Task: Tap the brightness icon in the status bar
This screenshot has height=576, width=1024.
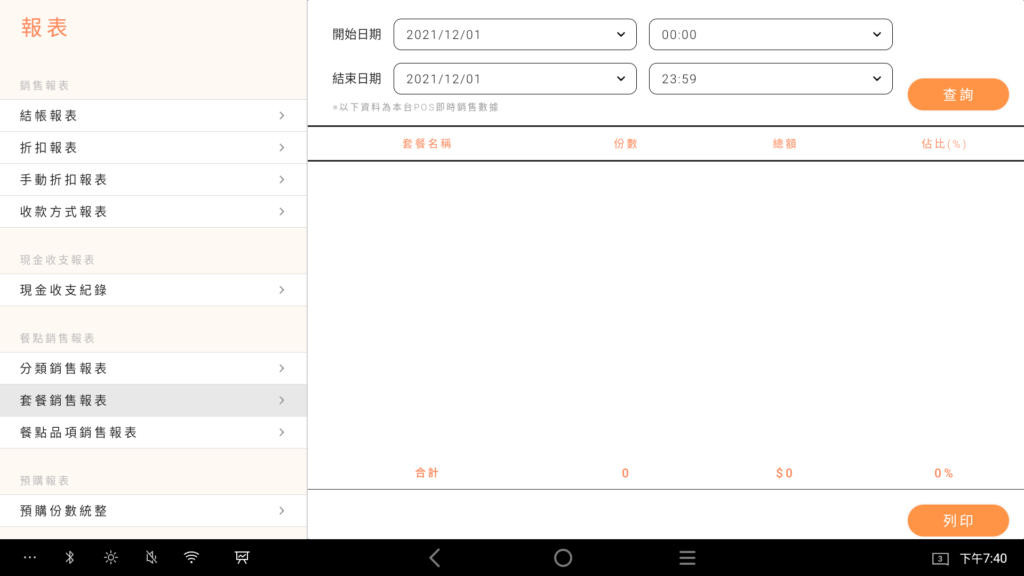Action: (x=110, y=557)
